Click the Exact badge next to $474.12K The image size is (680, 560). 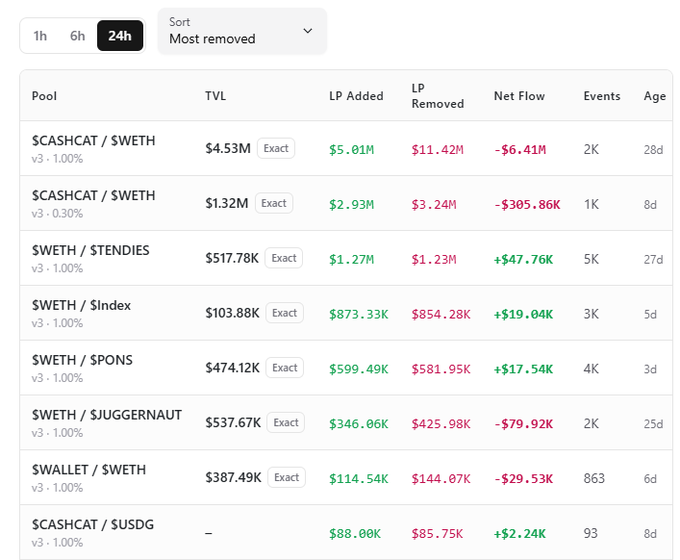(284, 368)
